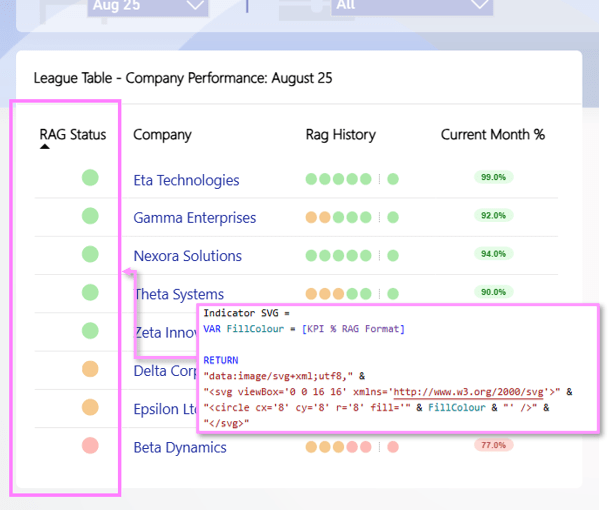612x510 pixels.
Task: Click the Rag History column header
Action: coord(340,135)
